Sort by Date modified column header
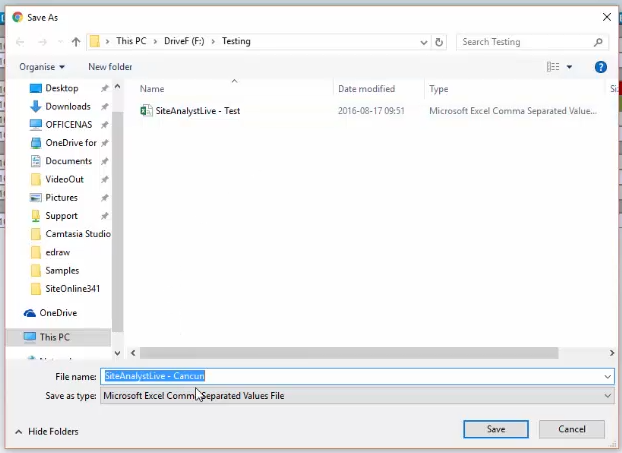 click(366, 89)
